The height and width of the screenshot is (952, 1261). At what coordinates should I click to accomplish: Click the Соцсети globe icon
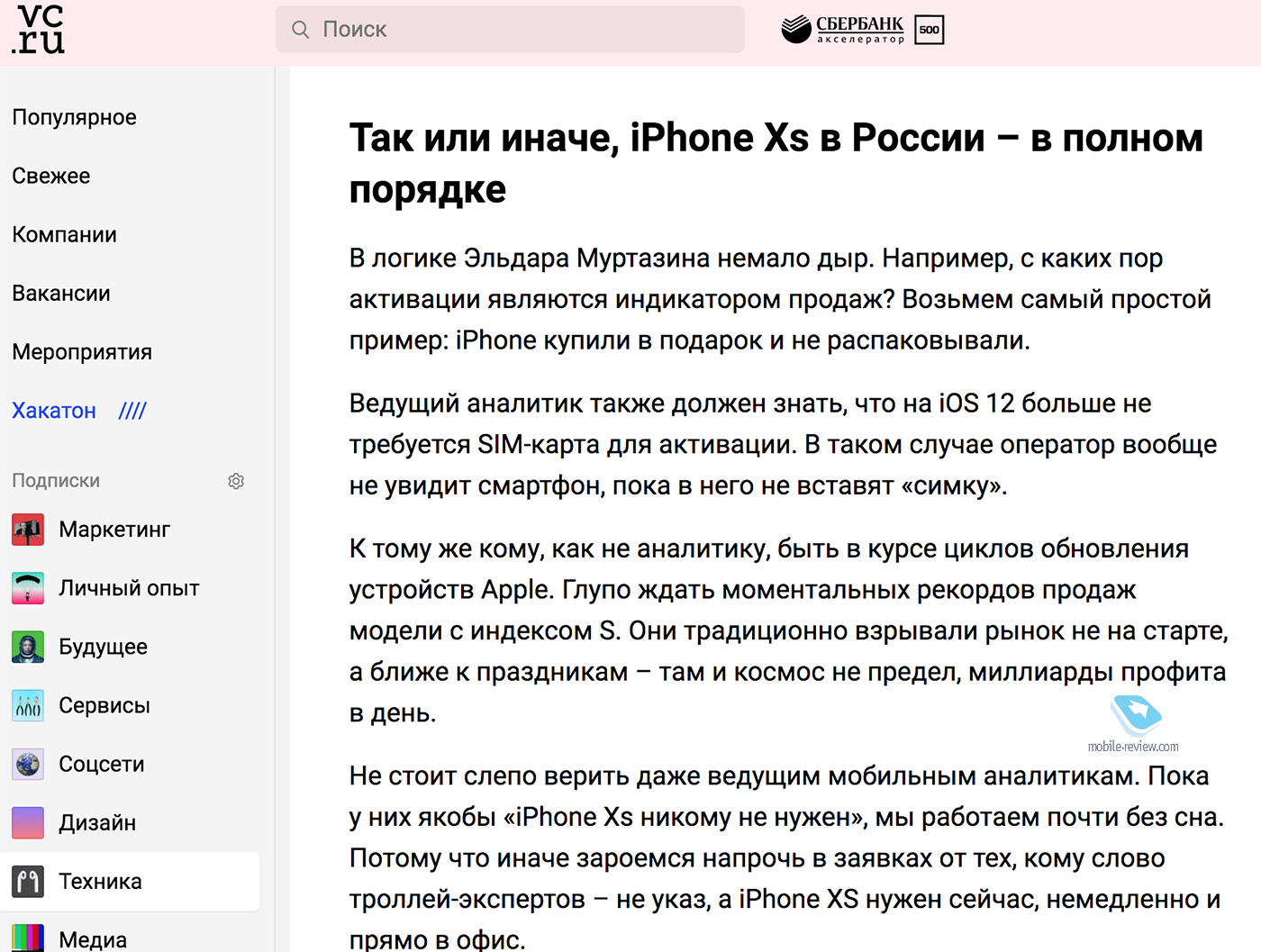[28, 764]
